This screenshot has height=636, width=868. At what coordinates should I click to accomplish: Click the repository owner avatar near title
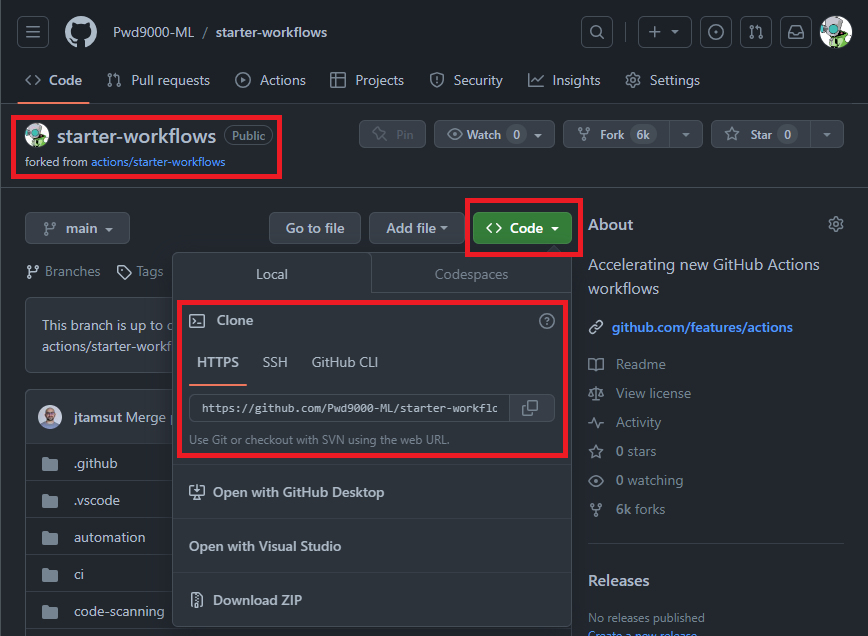click(37, 135)
